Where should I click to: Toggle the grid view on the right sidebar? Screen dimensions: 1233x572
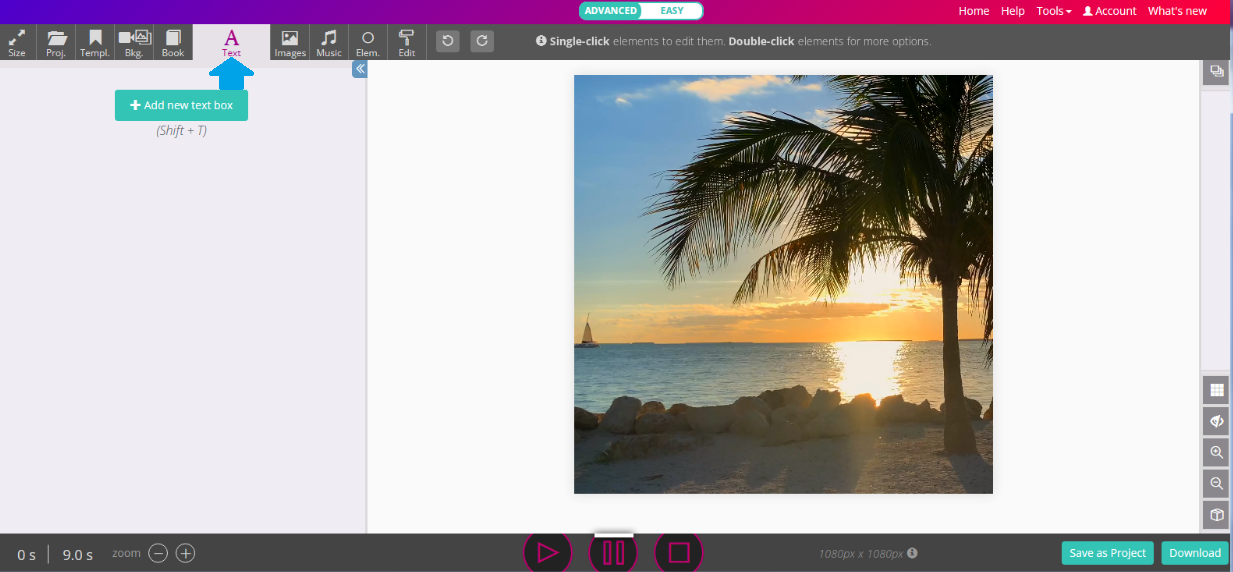coord(1216,390)
